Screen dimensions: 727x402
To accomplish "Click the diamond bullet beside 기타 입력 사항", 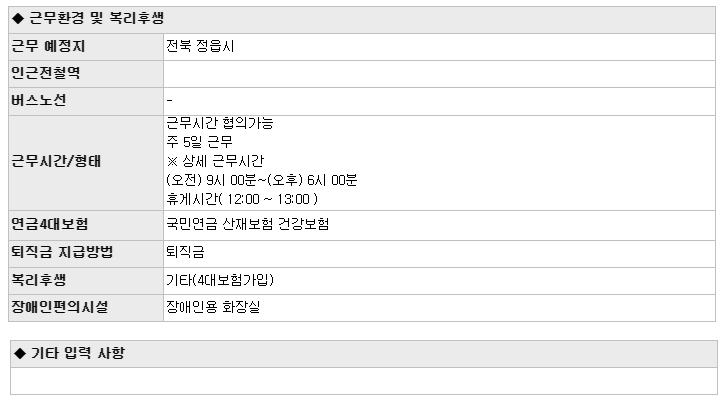I will (x=19, y=353).
